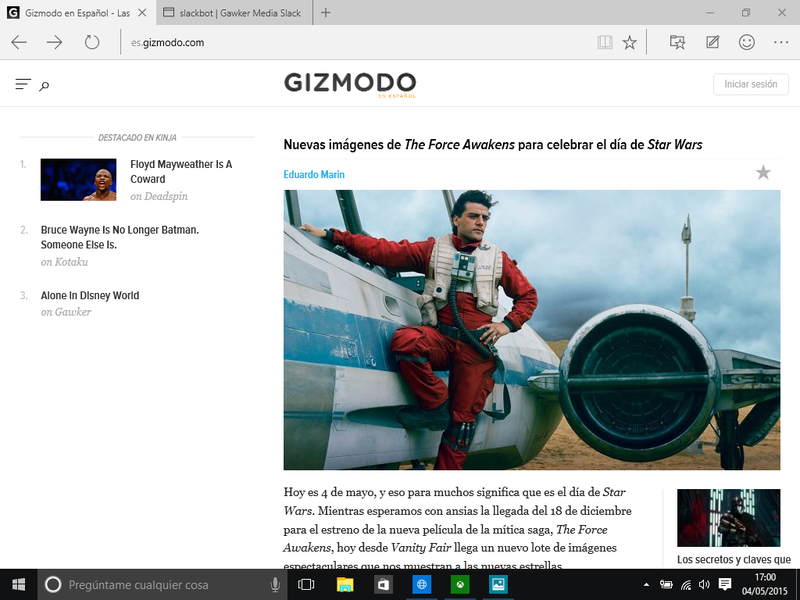Open Gizmodo hamburger menu icon

click(x=23, y=84)
